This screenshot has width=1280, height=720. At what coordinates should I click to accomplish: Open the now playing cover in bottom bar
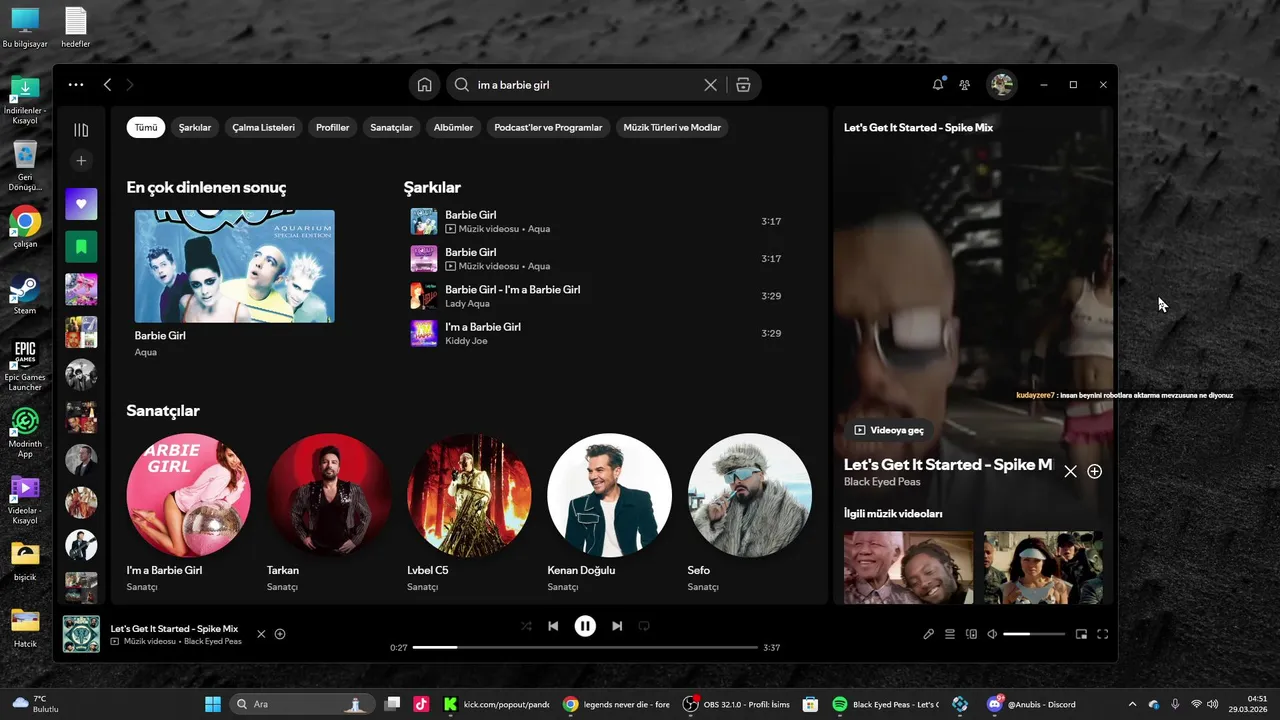pos(81,634)
